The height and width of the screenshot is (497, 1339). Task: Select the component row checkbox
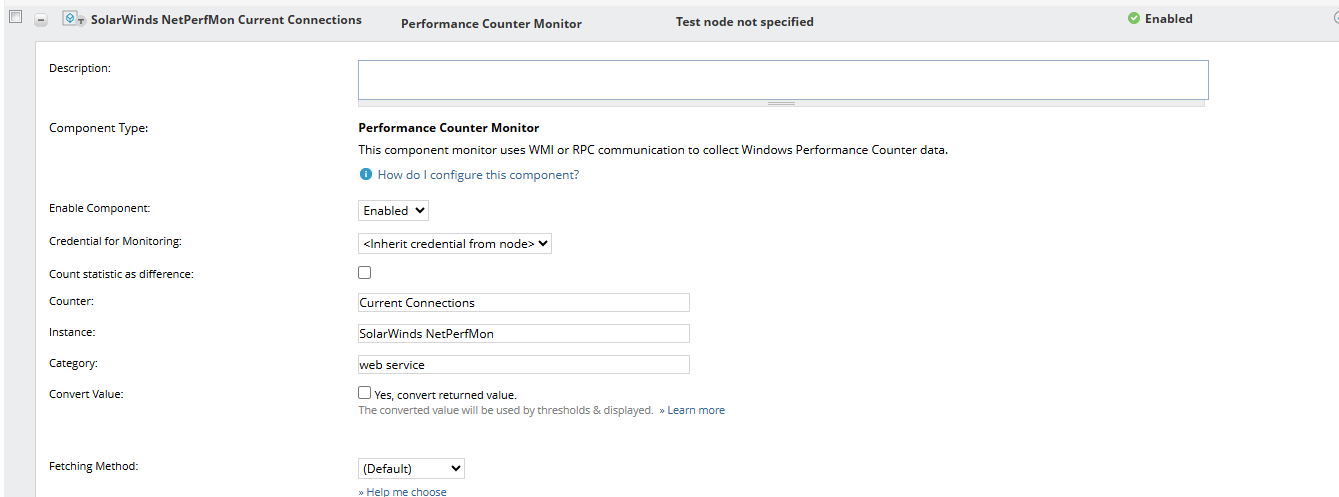[15, 17]
